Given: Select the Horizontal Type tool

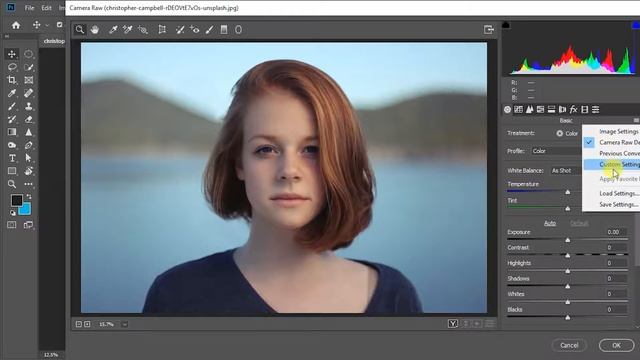Looking at the screenshot, I should [12, 158].
